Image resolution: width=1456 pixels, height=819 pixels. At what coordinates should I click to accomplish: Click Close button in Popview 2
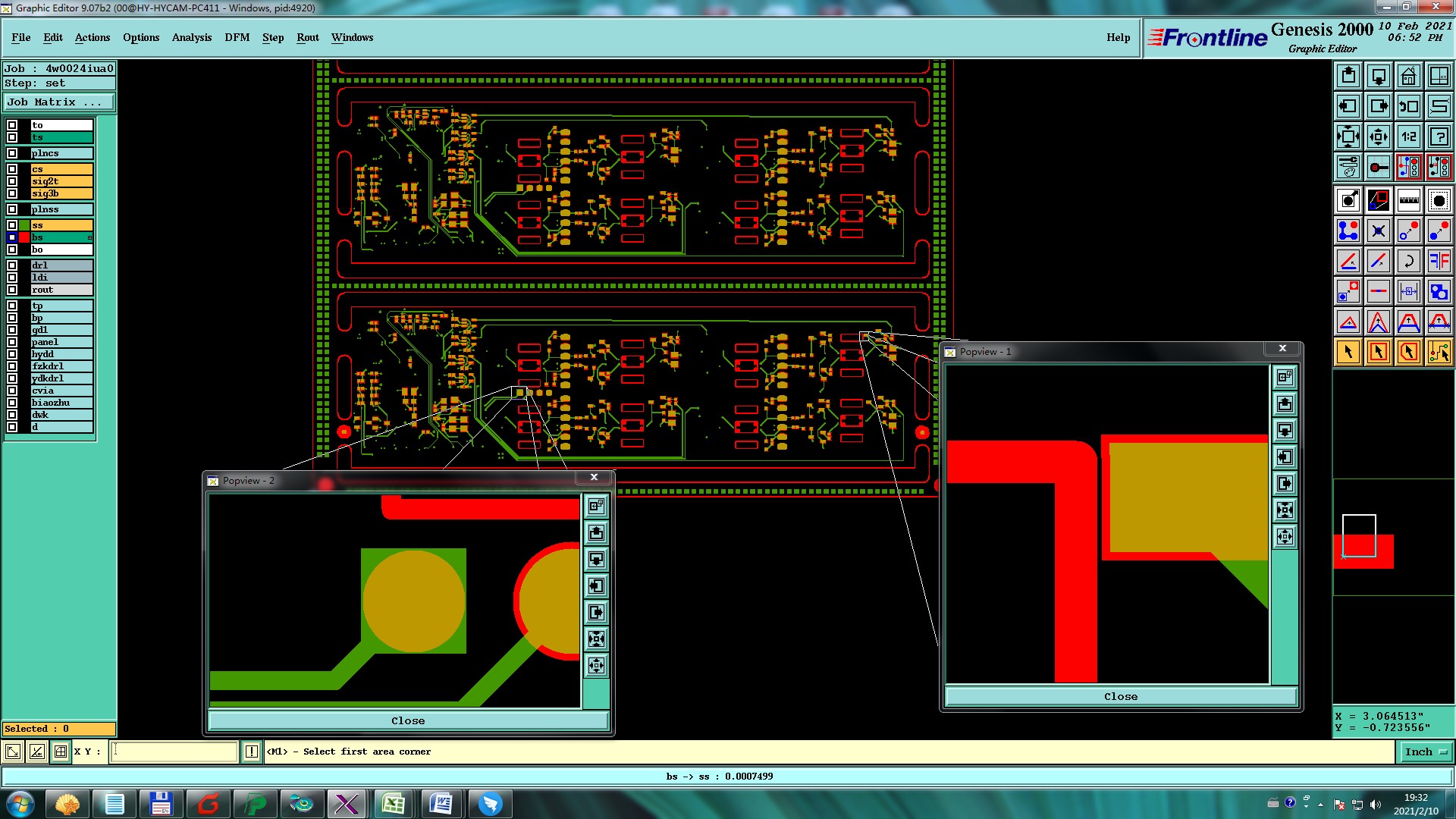[408, 720]
